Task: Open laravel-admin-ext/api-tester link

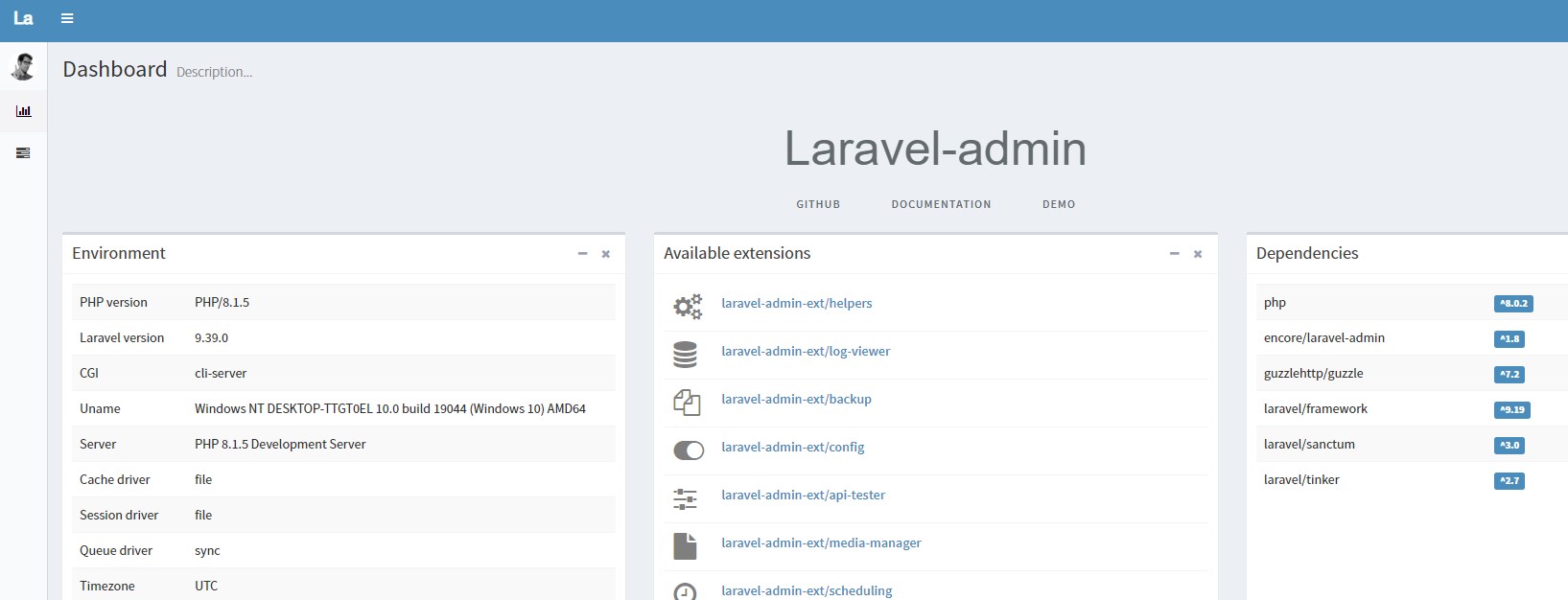Action: (x=804, y=495)
